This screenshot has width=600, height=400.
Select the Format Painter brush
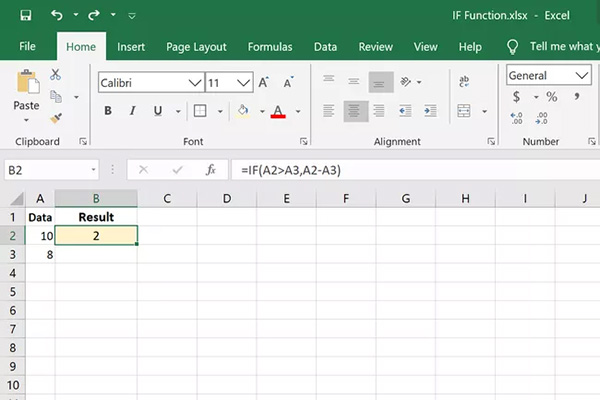coord(55,118)
